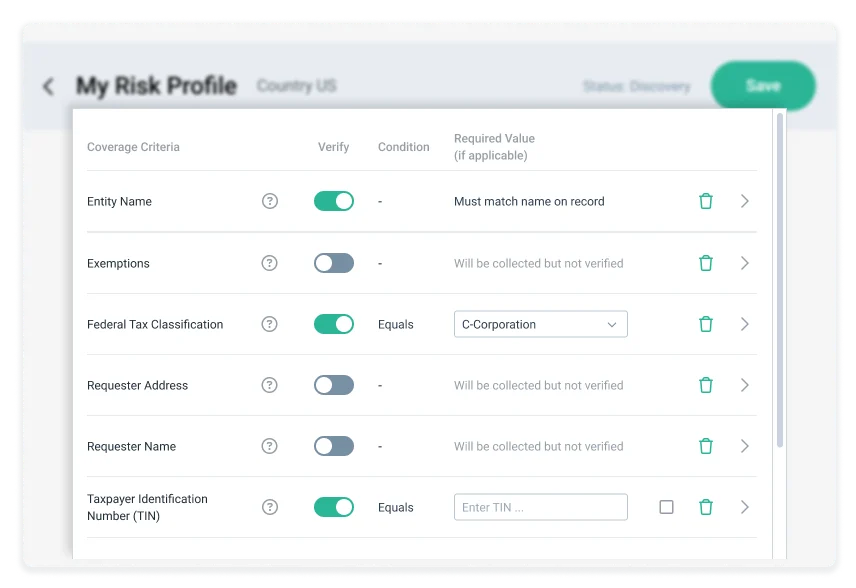Viewport: 856px width, 588px height.
Task: Click Equals condition in TIN row
Action: (396, 507)
